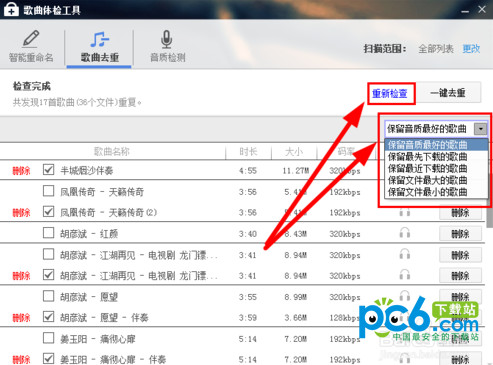Expand the 保留音质最好的歌曲 combo box arrow
The height and width of the screenshot is (365, 493).
tap(480, 129)
